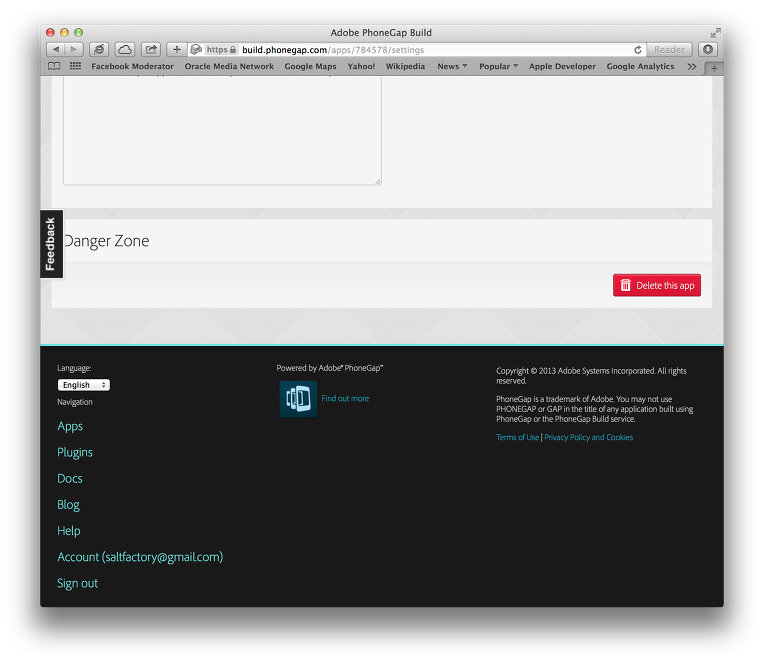Open the iCloud tabs cloud icon
This screenshot has height=663, width=764.
tap(125, 49)
